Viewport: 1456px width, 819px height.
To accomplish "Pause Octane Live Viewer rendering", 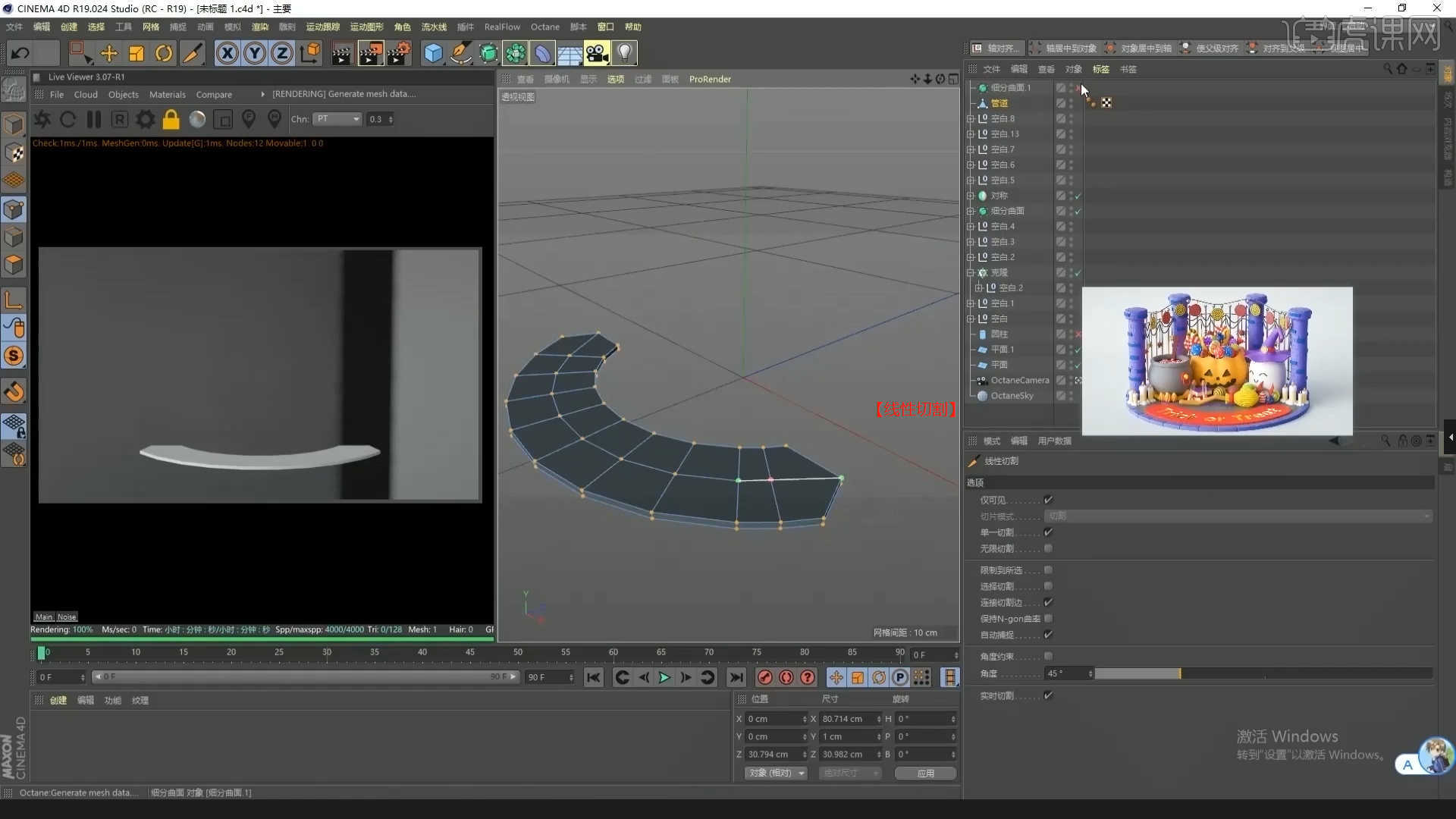I will click(x=94, y=119).
